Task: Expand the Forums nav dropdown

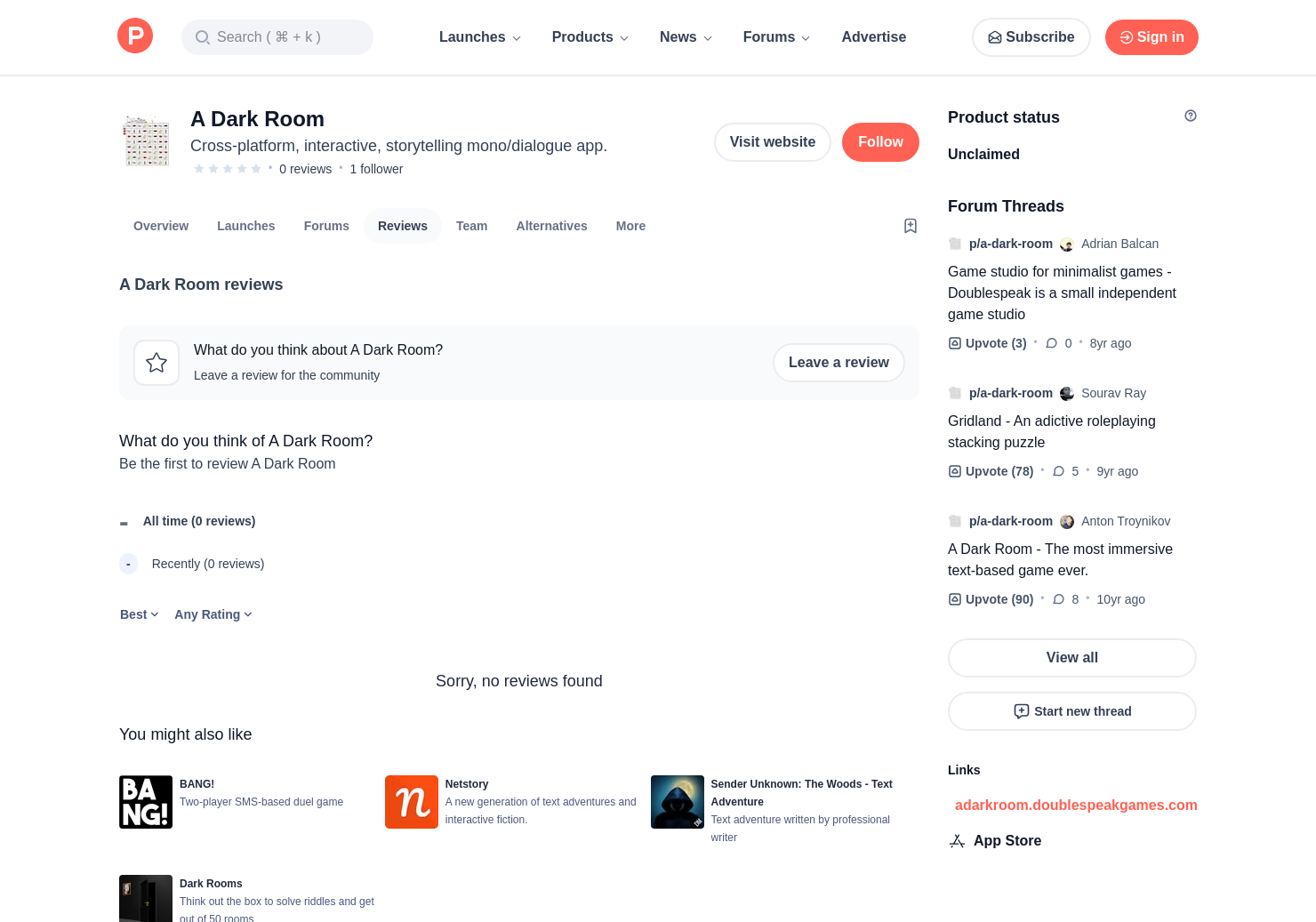Action: tap(776, 37)
